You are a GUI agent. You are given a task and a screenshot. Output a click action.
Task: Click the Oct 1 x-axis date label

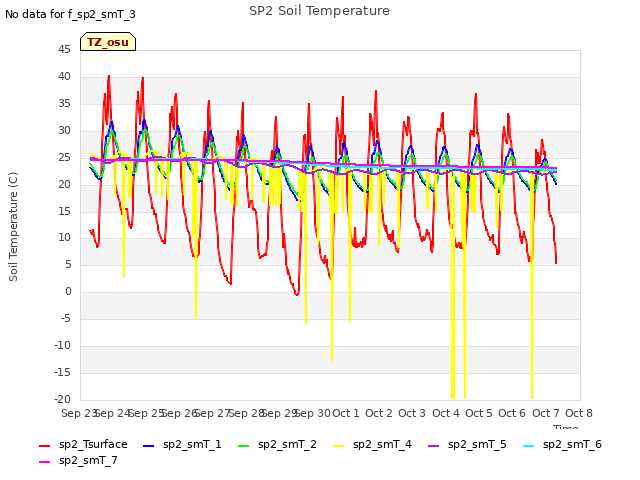point(346,413)
